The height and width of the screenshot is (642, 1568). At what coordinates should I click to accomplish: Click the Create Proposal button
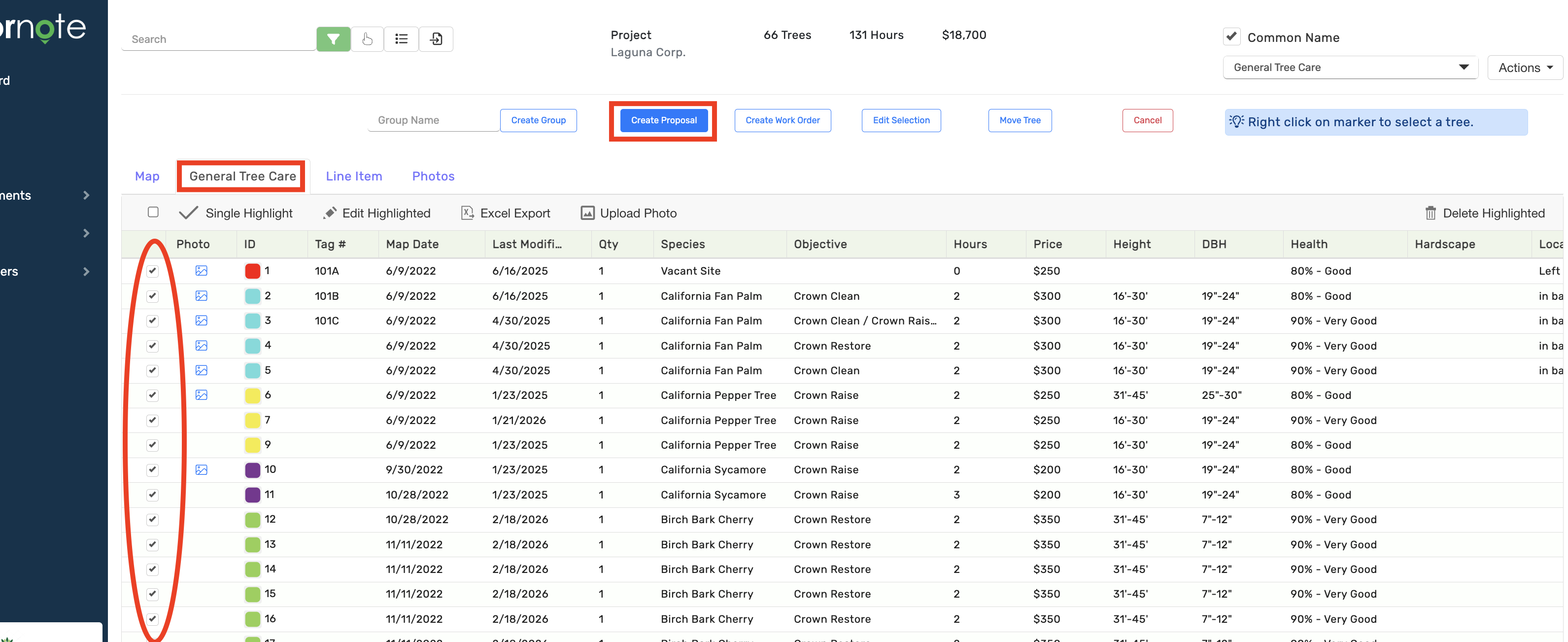pyautogui.click(x=663, y=120)
